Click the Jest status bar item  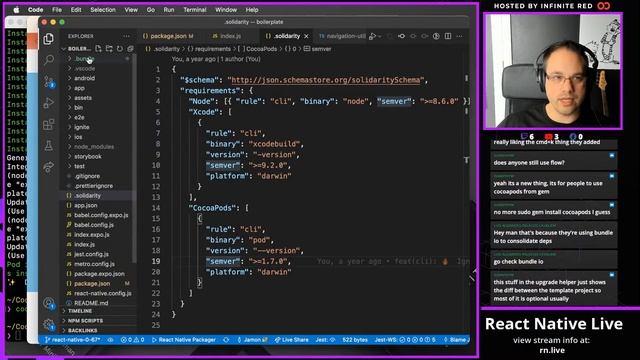coord(325,340)
